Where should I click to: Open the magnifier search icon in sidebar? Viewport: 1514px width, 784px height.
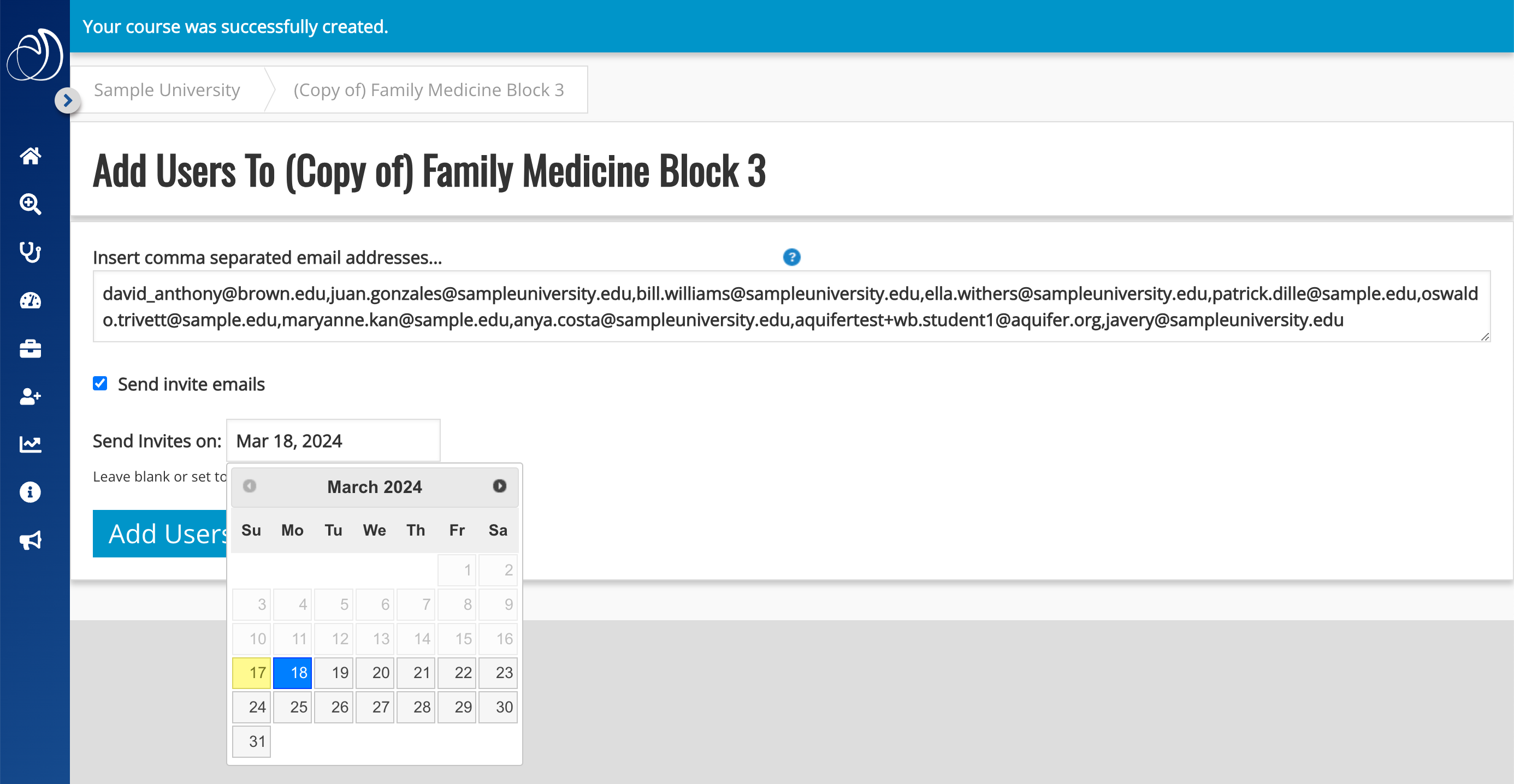pyautogui.click(x=30, y=204)
